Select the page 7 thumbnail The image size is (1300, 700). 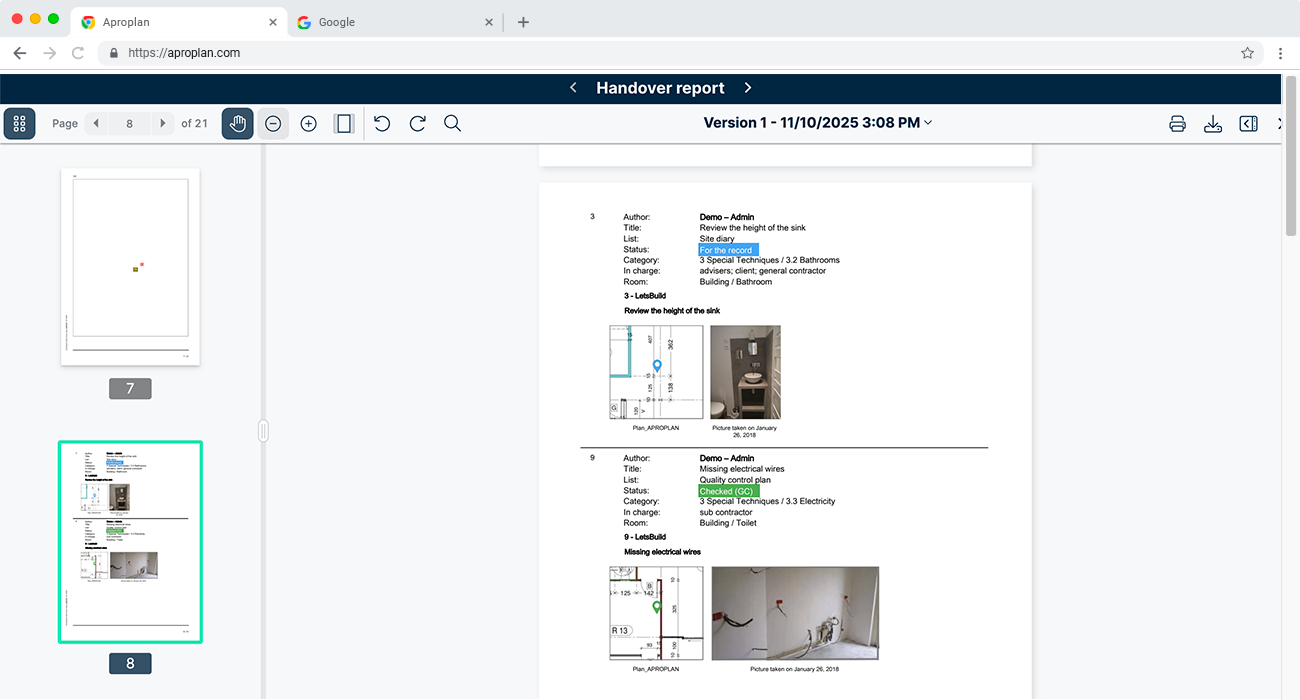tap(130, 267)
